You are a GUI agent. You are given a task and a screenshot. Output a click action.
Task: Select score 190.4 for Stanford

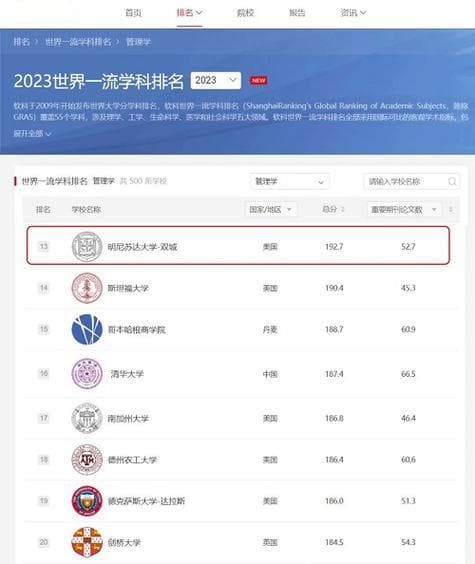coord(334,288)
